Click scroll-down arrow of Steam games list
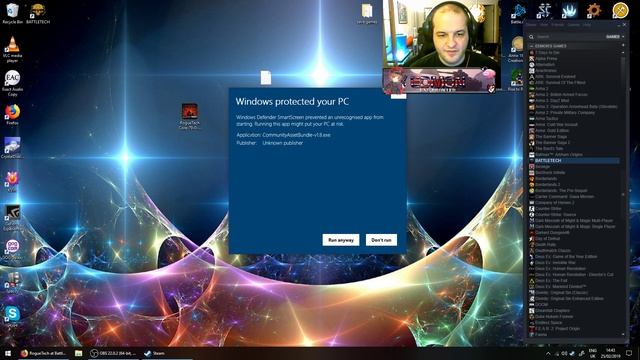Viewport: 640px width, 360px height. coord(623,334)
